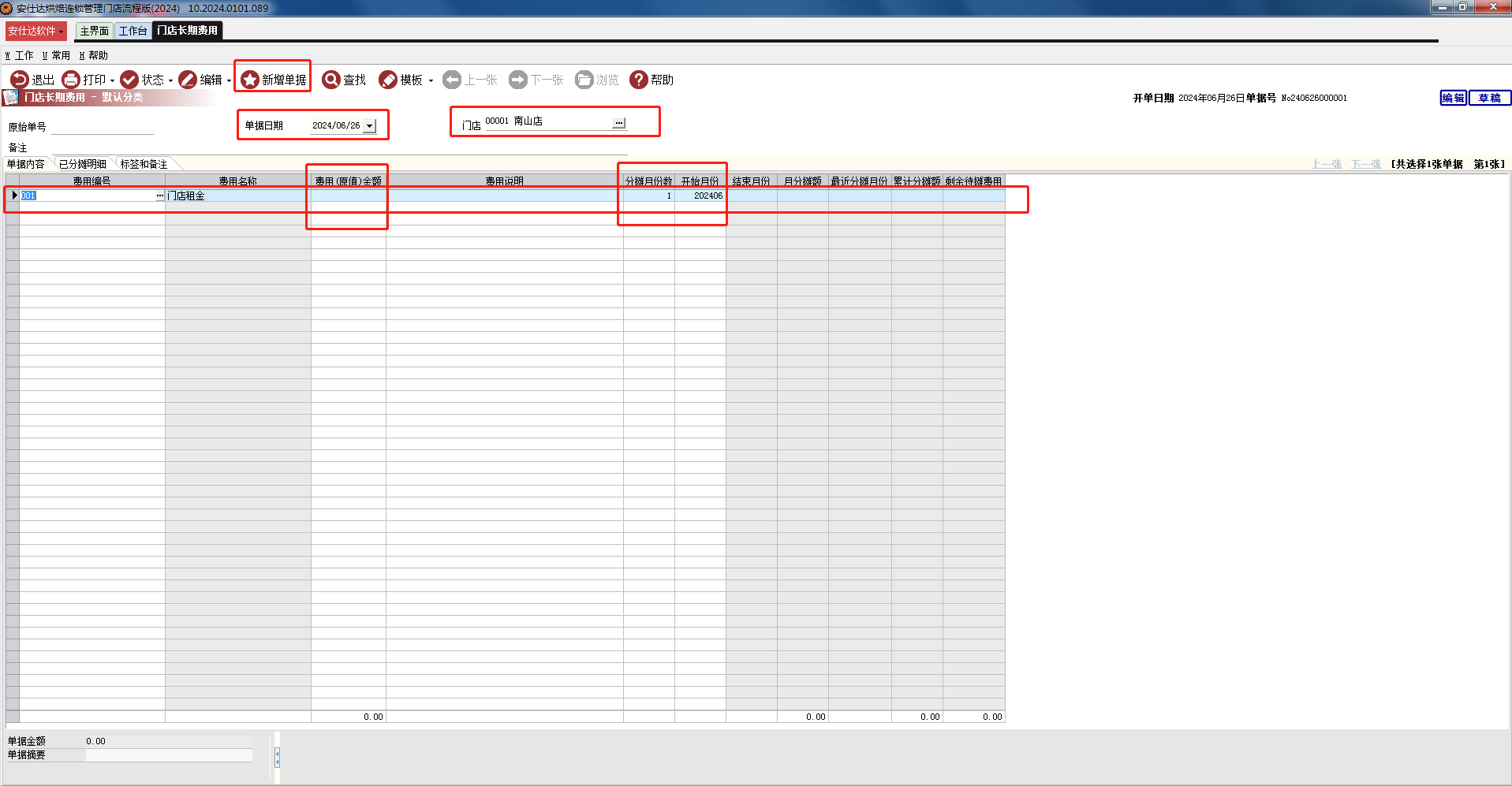Click the 费用(原值)金额 column header

(349, 181)
